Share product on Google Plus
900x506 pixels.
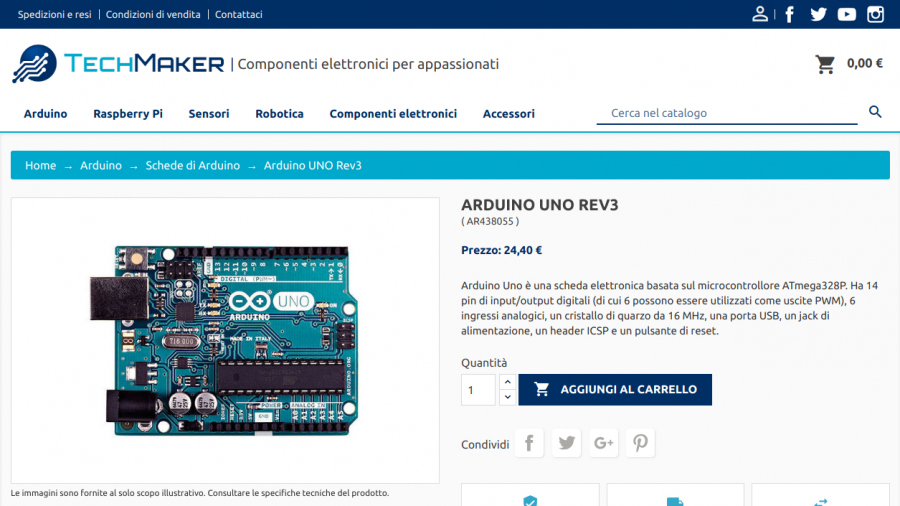click(x=603, y=443)
